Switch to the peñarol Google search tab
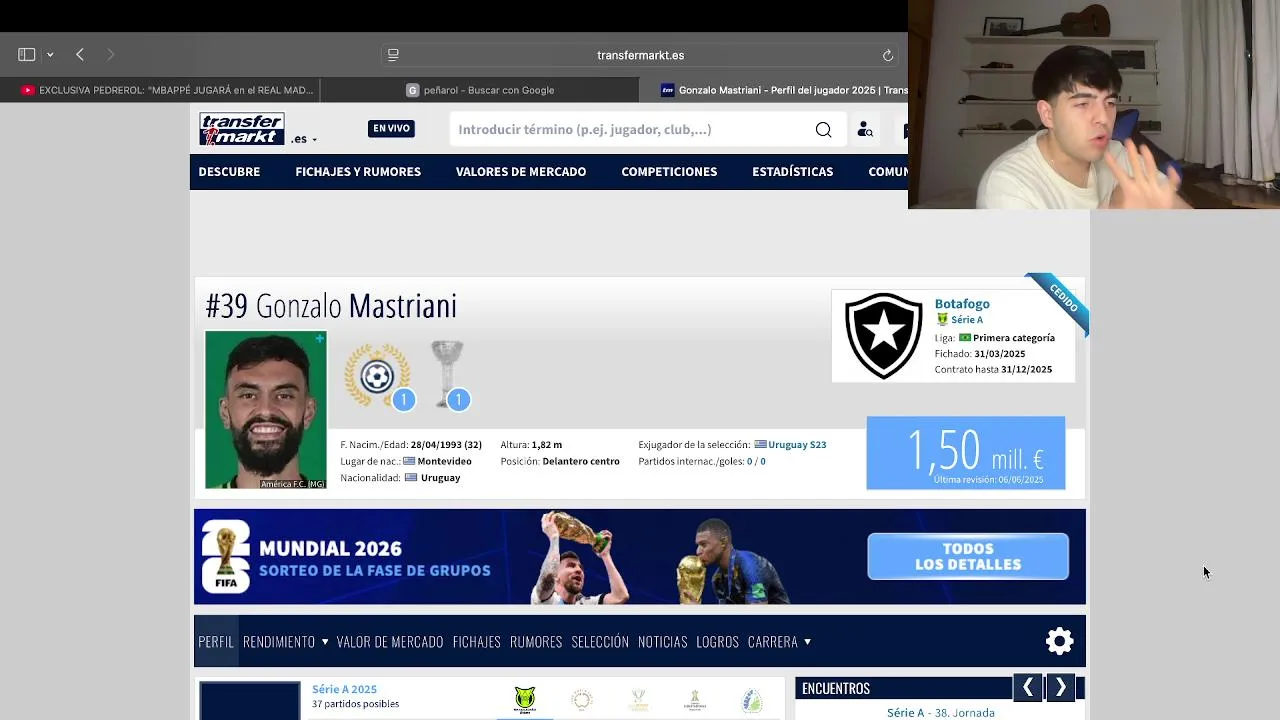 (480, 90)
